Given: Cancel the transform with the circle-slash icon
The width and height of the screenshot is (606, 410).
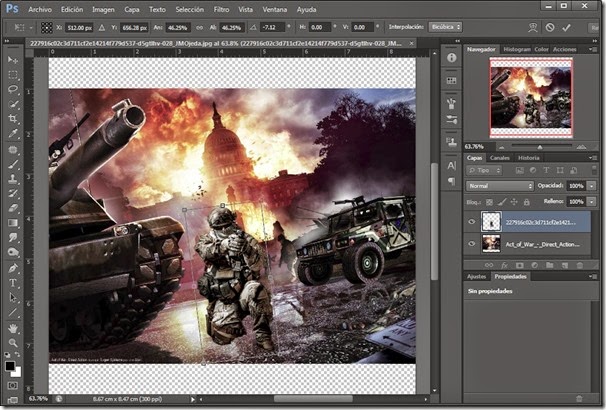Looking at the screenshot, I should click(550, 27).
